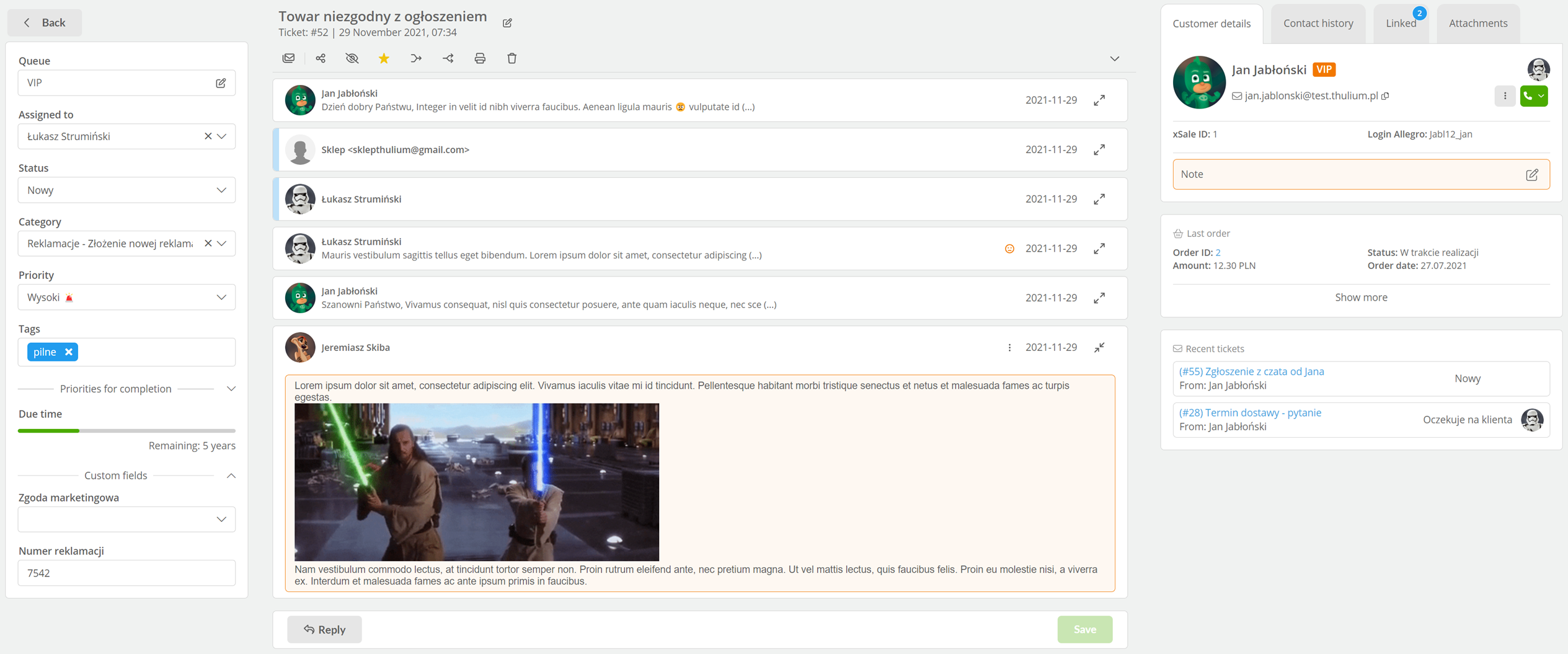Clear the assigned agent Łukasz Strumiński

208,136
